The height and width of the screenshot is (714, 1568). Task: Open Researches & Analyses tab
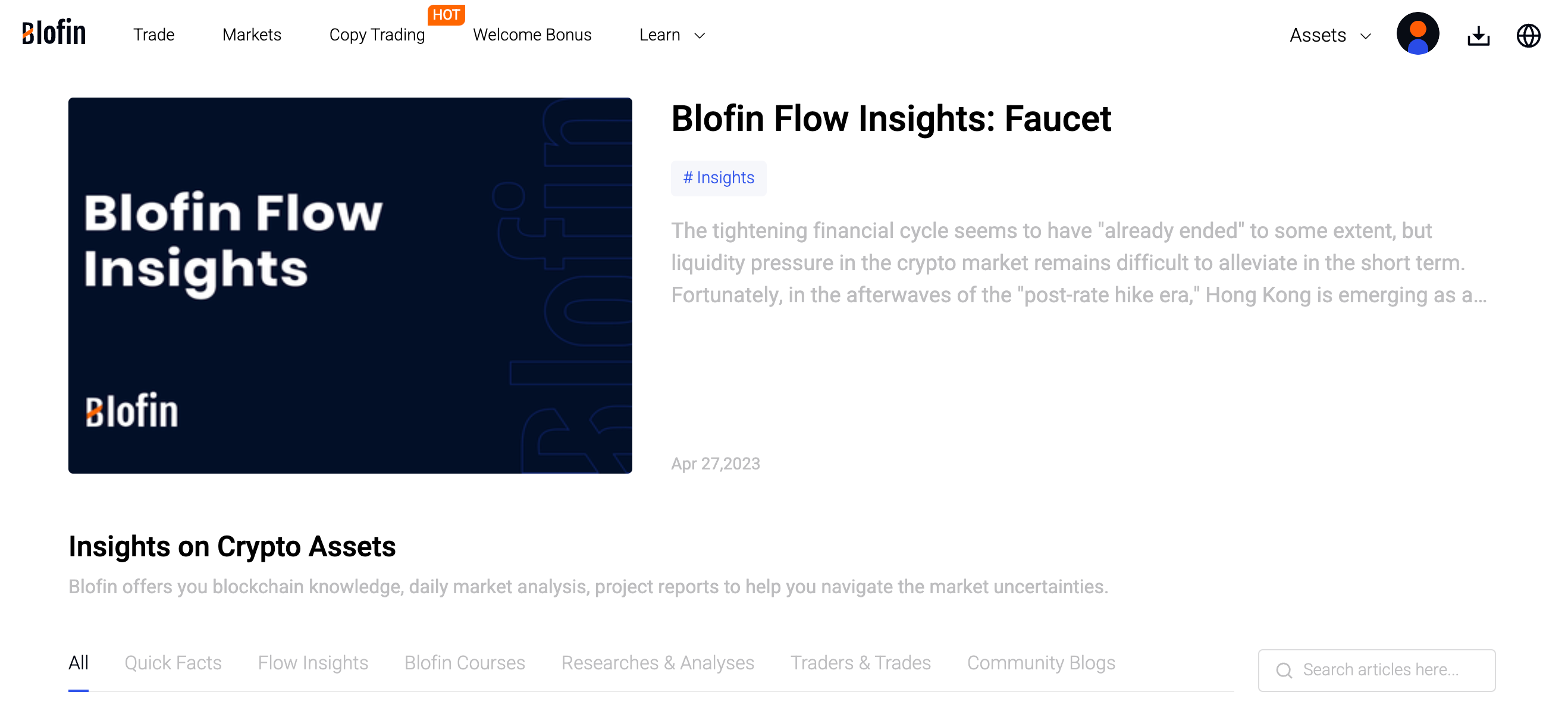[x=657, y=663]
